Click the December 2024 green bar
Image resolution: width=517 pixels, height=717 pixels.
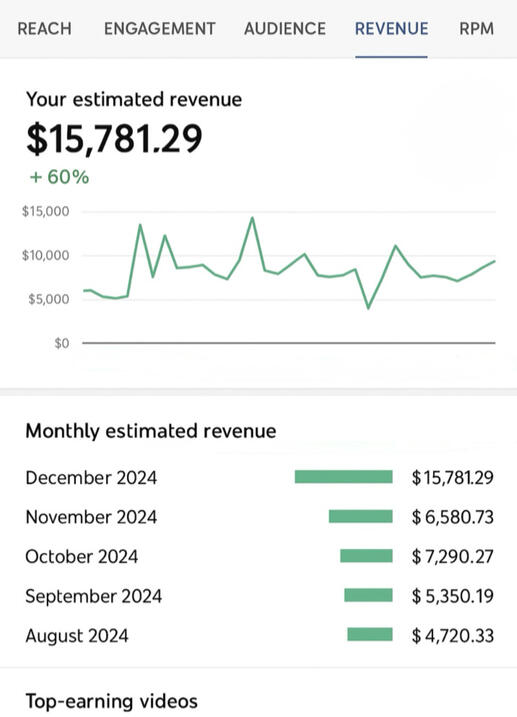[344, 477]
